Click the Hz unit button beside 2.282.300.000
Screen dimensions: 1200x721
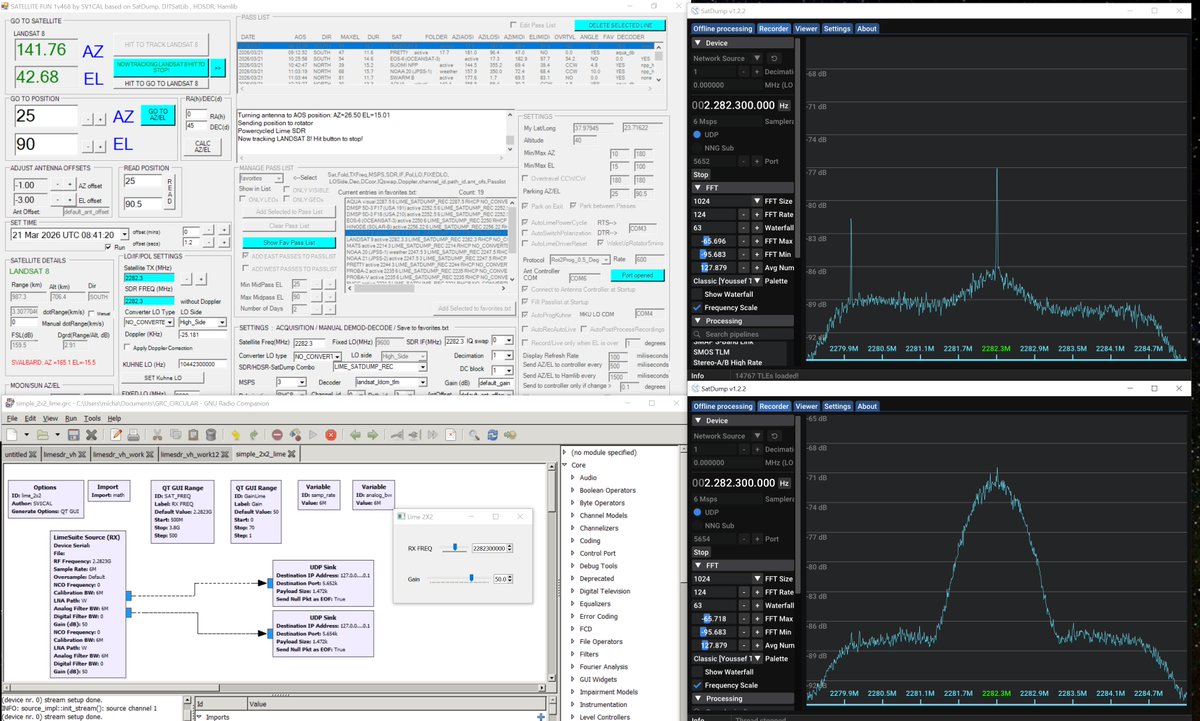(x=784, y=104)
